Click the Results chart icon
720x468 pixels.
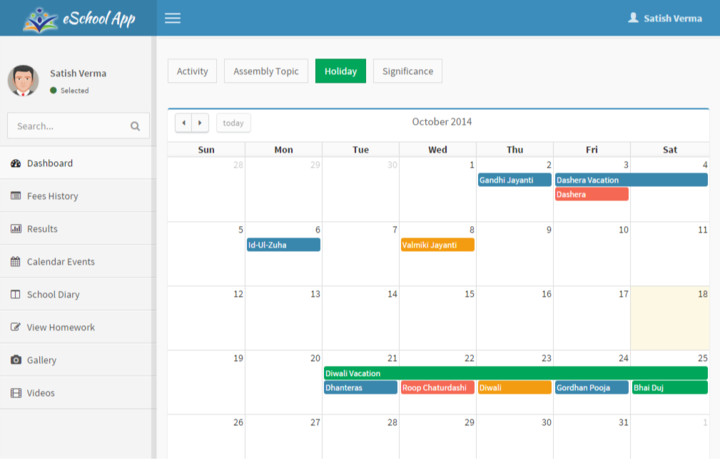point(16,229)
